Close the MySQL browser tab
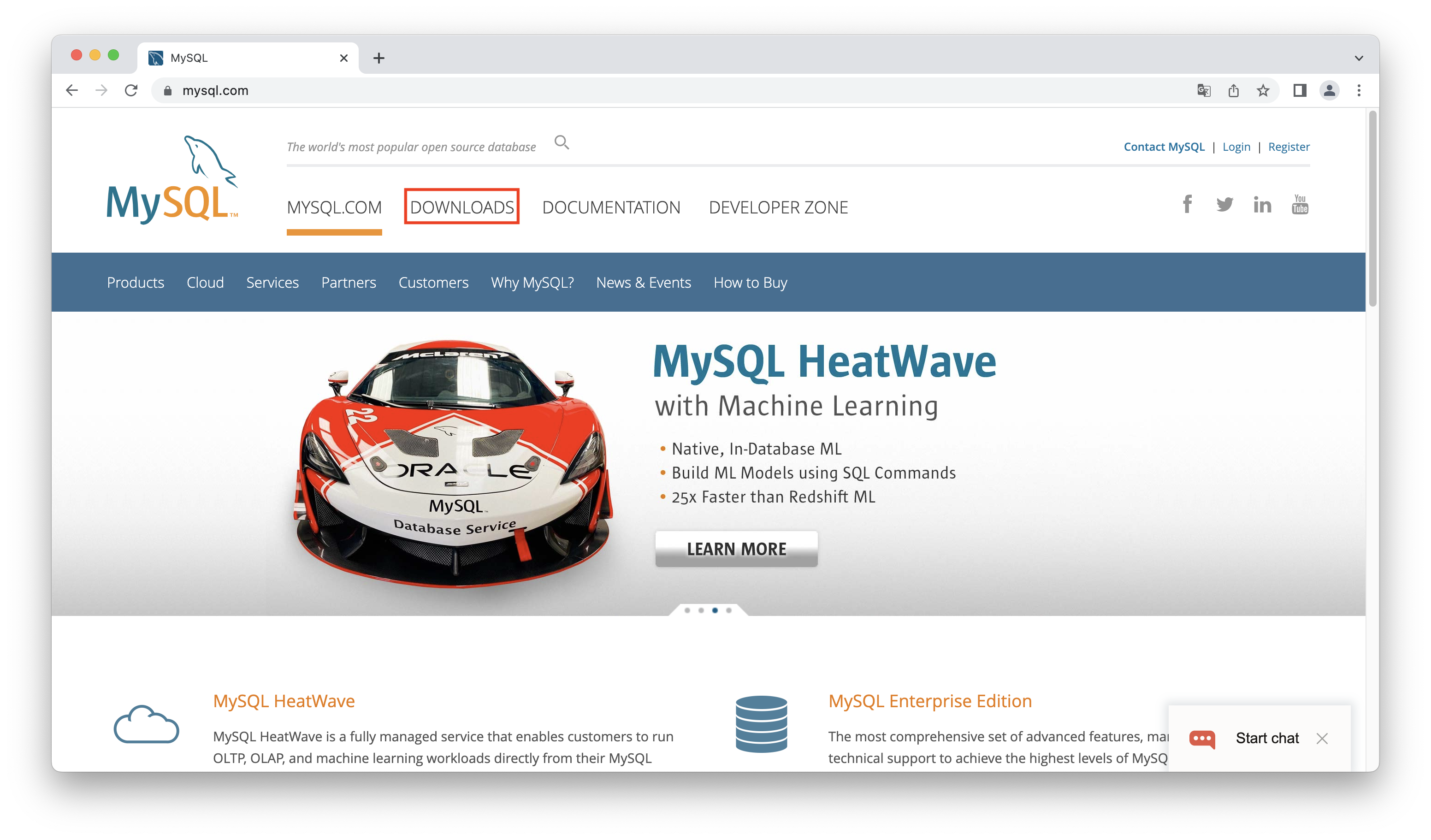This screenshot has width=1431, height=840. coord(343,58)
